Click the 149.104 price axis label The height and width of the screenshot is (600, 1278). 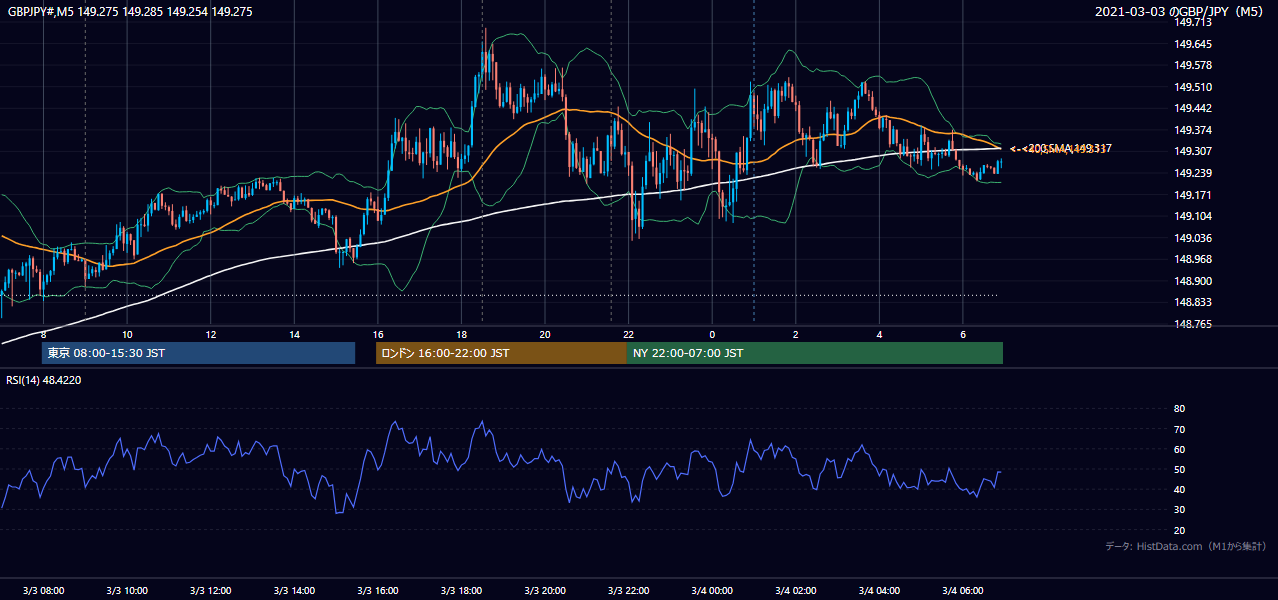[1193, 216]
